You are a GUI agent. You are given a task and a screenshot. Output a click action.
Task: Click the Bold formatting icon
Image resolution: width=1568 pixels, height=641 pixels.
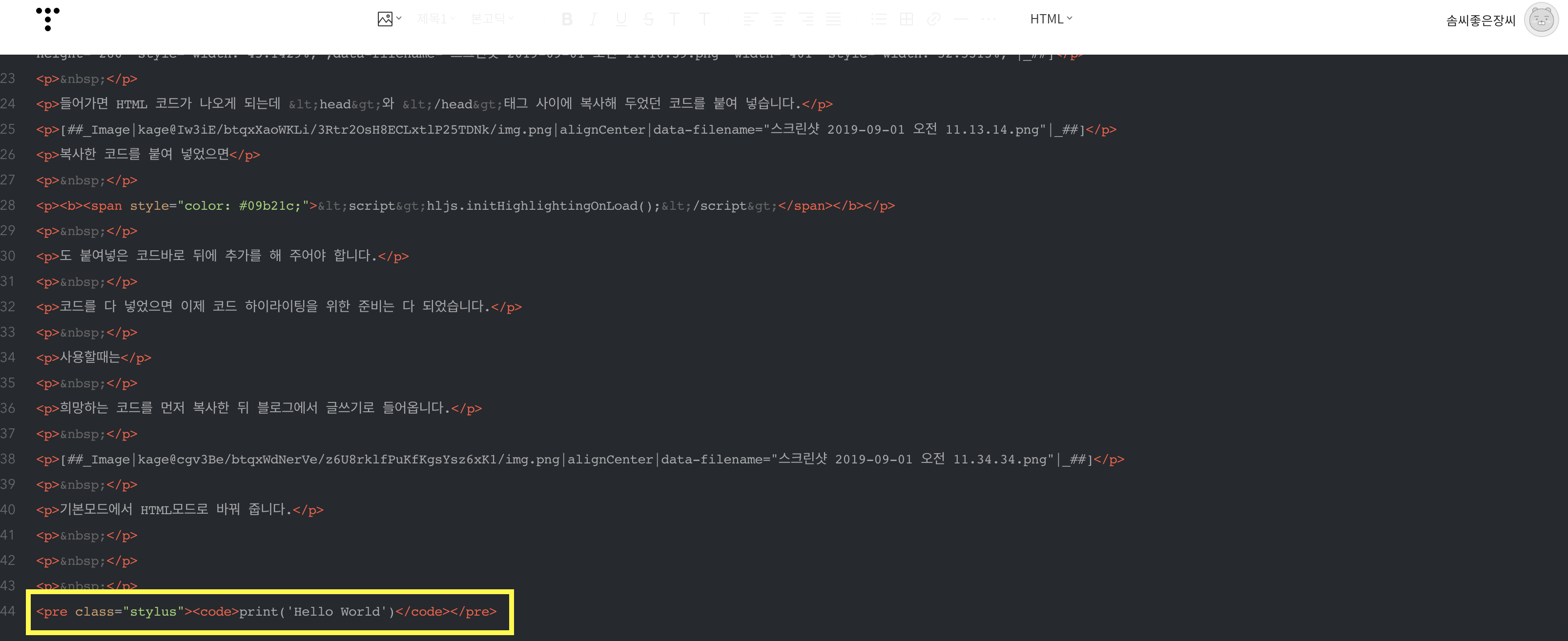coord(567,20)
